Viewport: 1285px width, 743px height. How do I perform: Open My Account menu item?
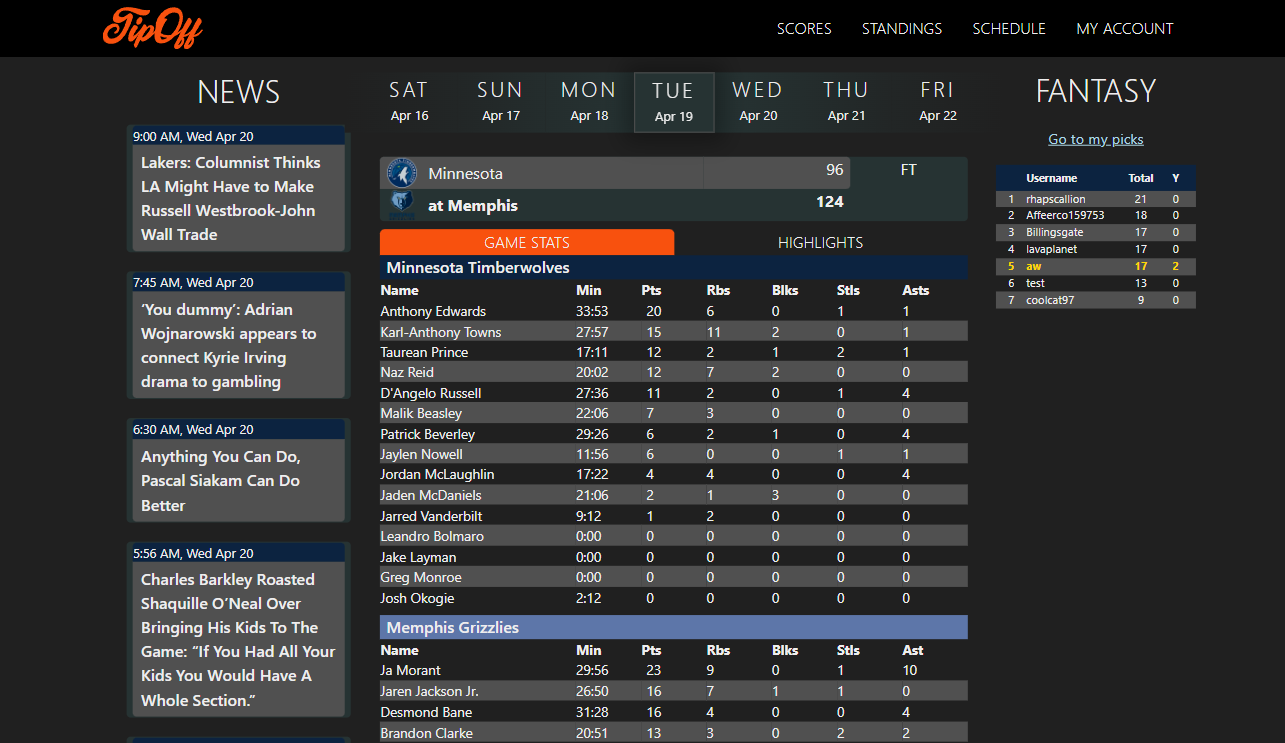click(x=1125, y=29)
